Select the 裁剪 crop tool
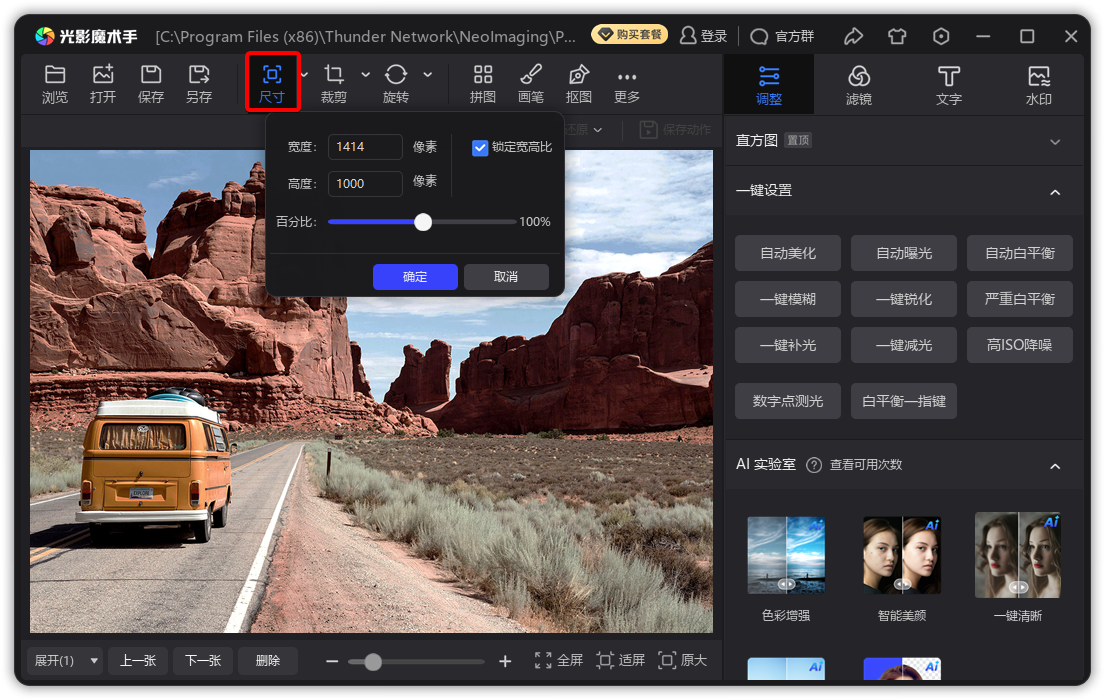 point(334,84)
